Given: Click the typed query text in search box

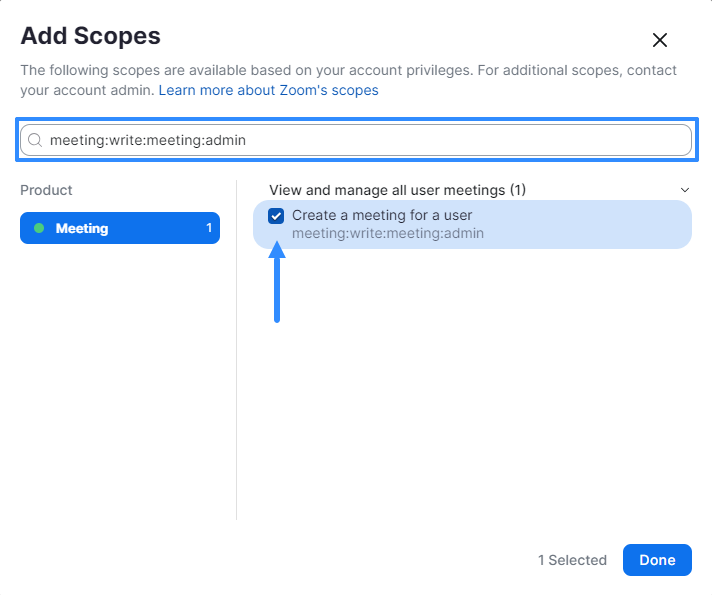Looking at the screenshot, I should click(x=148, y=140).
